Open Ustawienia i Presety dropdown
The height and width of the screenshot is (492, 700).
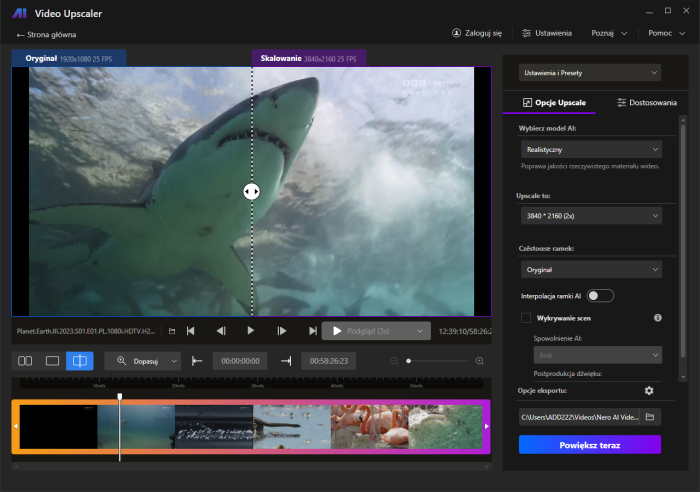(590, 73)
